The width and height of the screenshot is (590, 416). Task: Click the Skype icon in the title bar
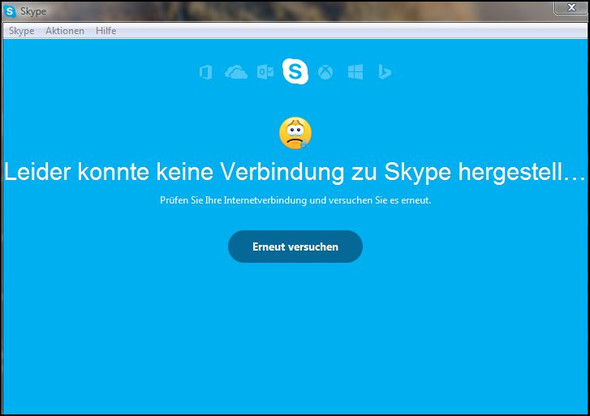tap(10, 11)
